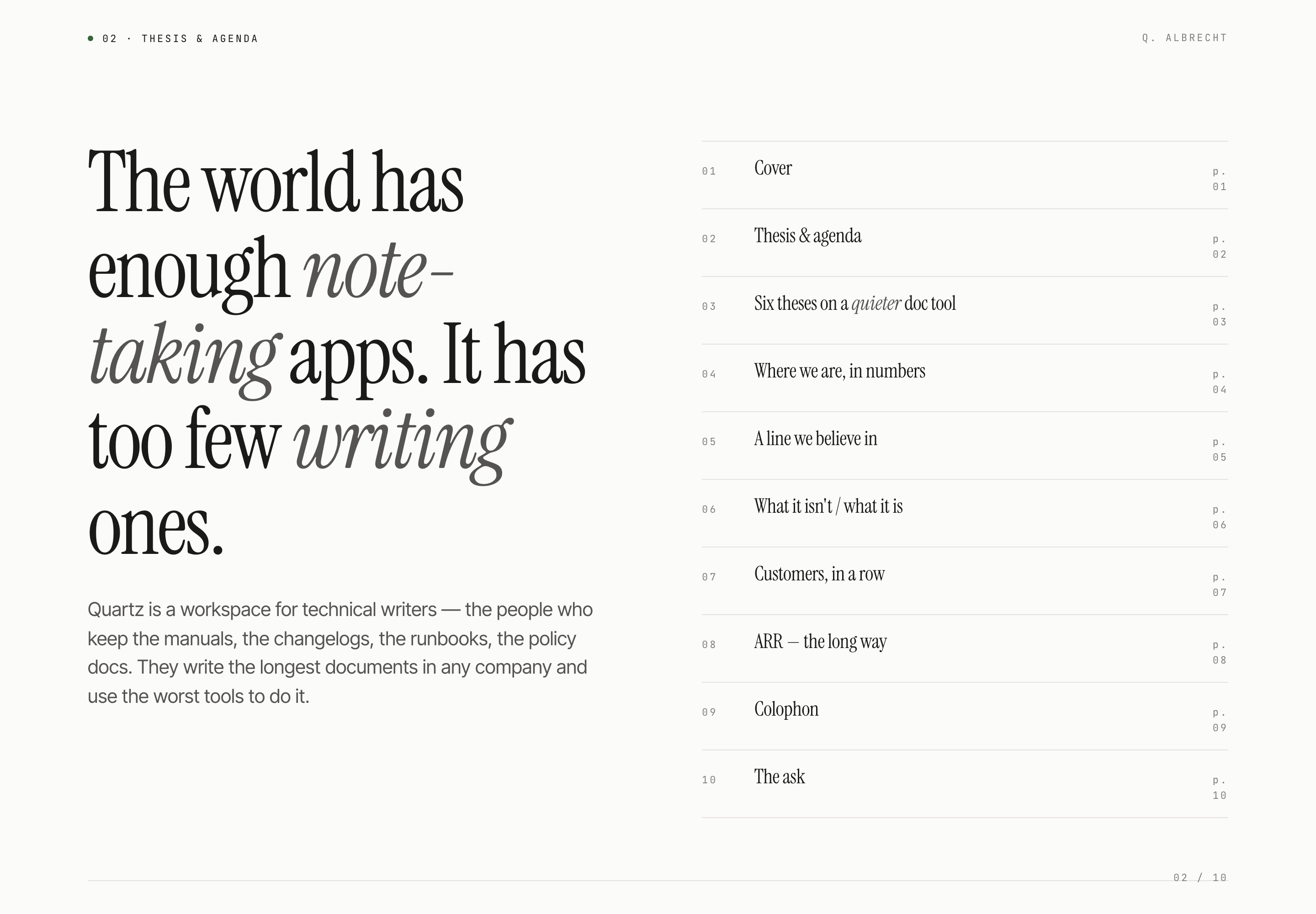Go to 'What it isn't / what it is'
Screen dimensions: 1316x914
[x=828, y=506]
